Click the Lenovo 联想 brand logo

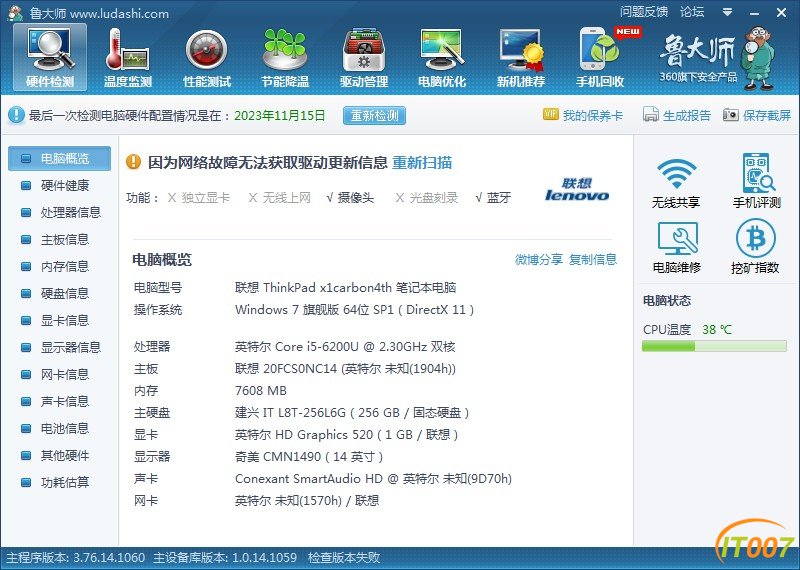(577, 189)
